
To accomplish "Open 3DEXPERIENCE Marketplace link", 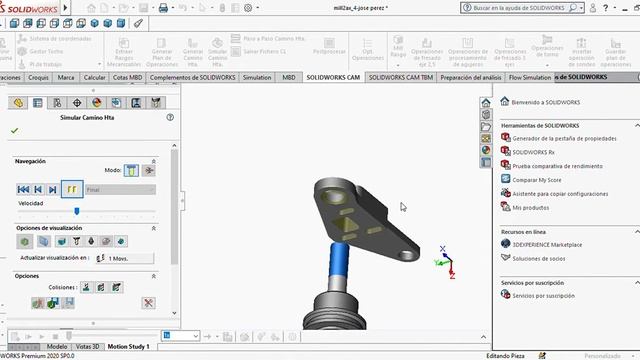I will tap(547, 245).
